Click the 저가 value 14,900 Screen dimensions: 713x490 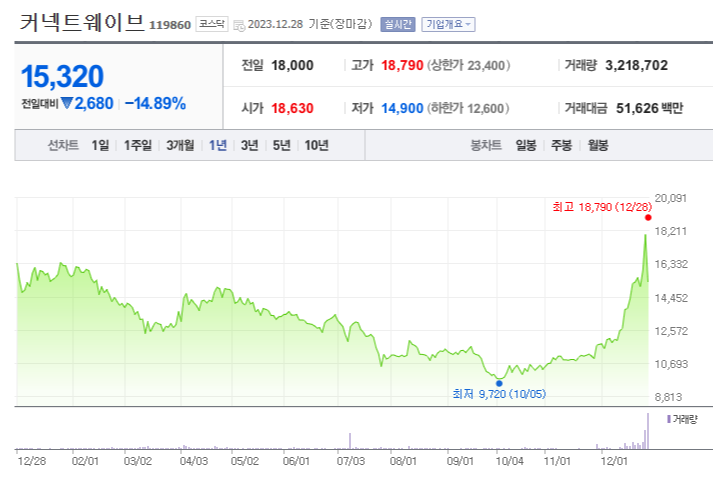402,109
